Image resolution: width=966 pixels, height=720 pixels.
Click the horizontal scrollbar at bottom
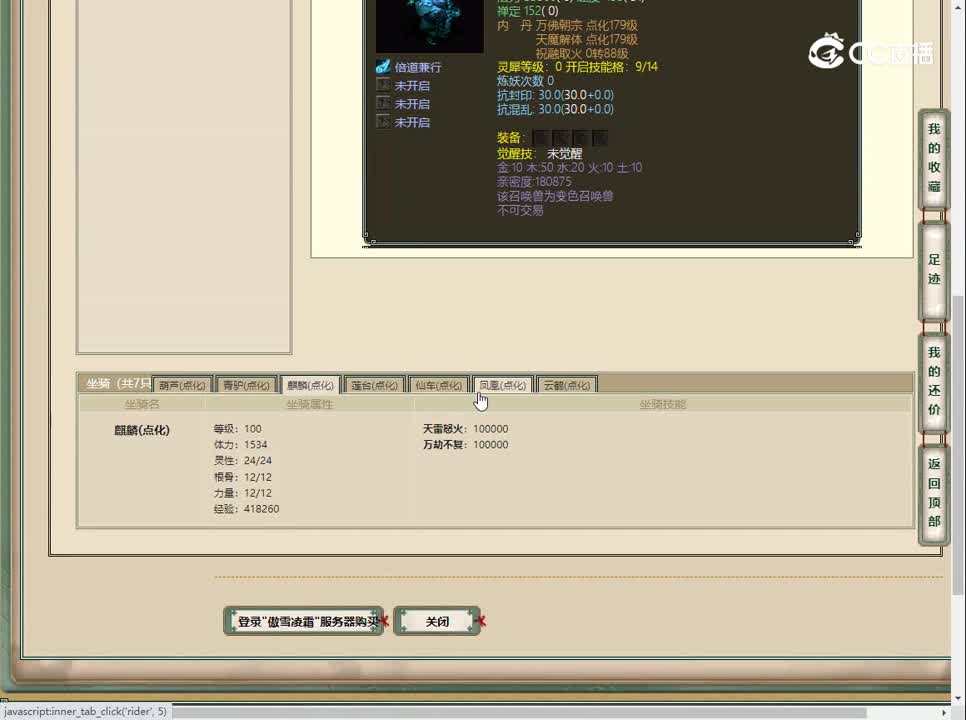pos(519,712)
